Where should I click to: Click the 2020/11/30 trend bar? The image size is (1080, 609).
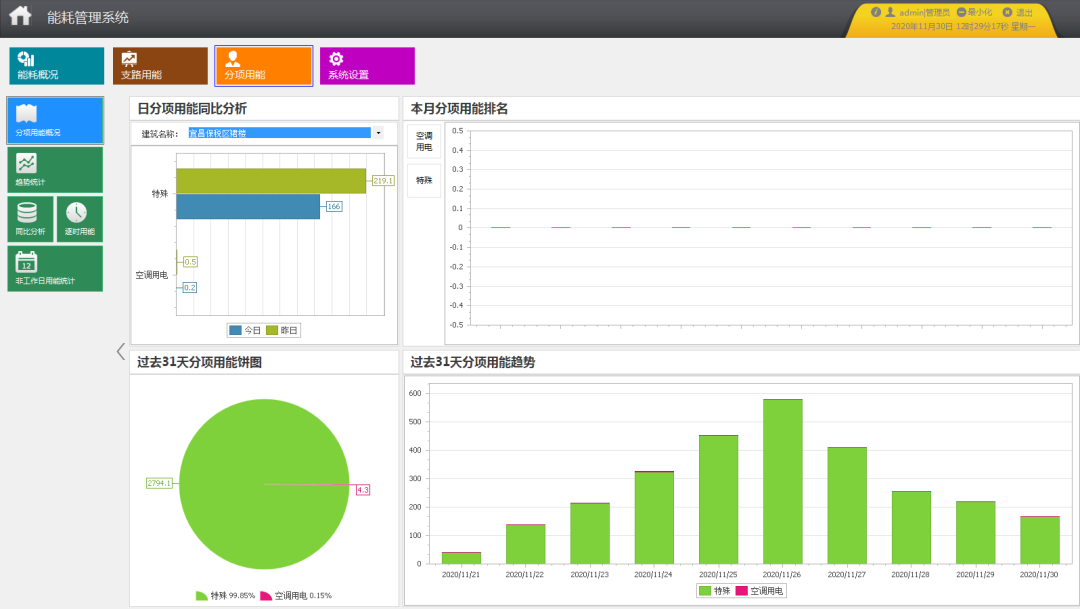click(1039, 540)
